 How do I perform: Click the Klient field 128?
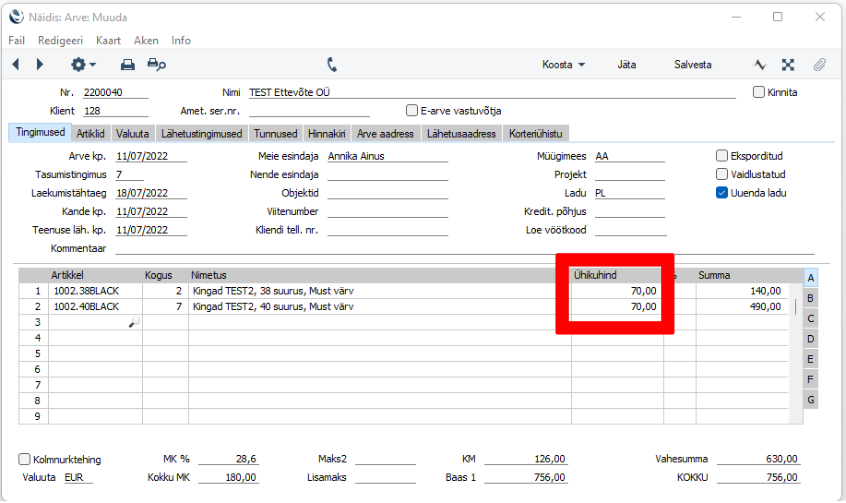coord(115,111)
